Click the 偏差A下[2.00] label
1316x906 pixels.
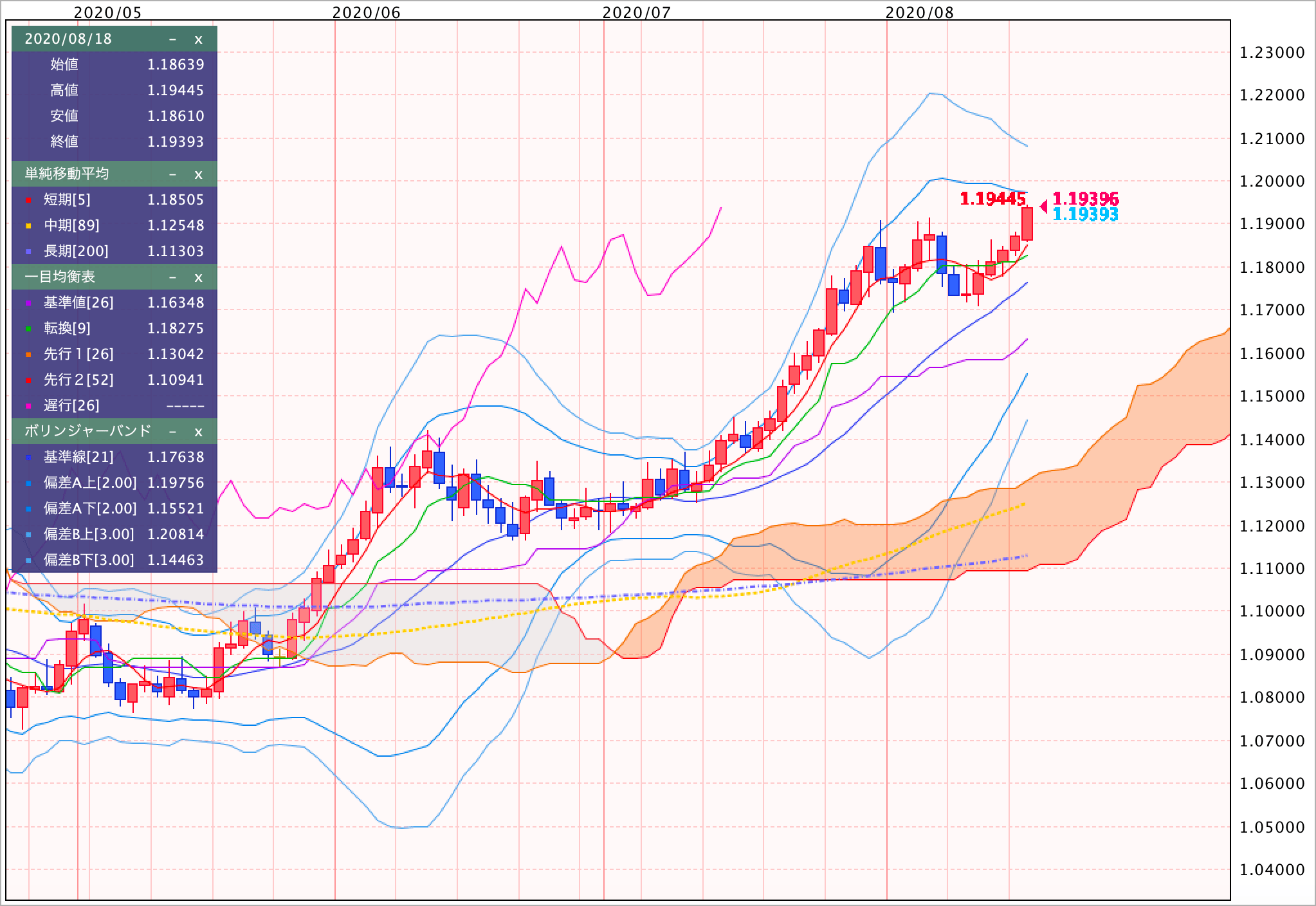90,509
